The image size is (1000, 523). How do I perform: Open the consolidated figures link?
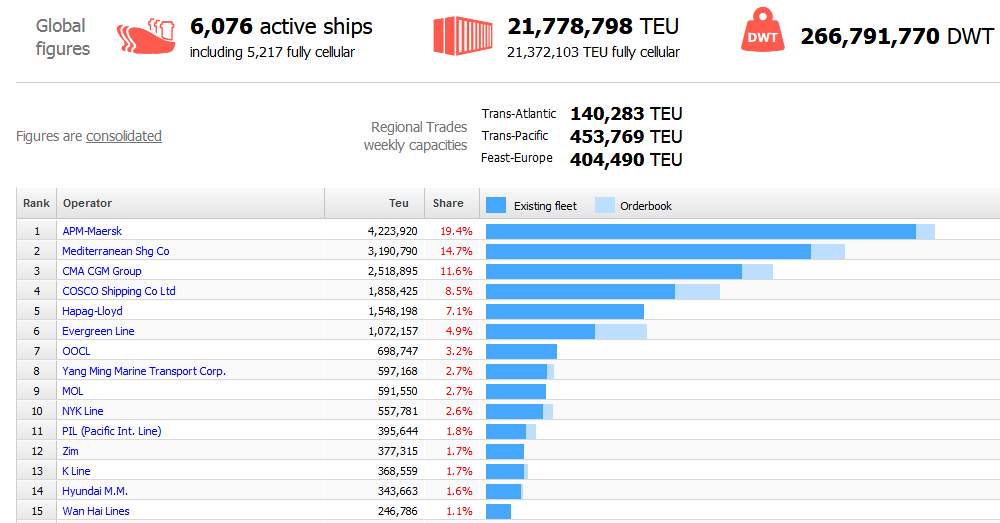124,136
